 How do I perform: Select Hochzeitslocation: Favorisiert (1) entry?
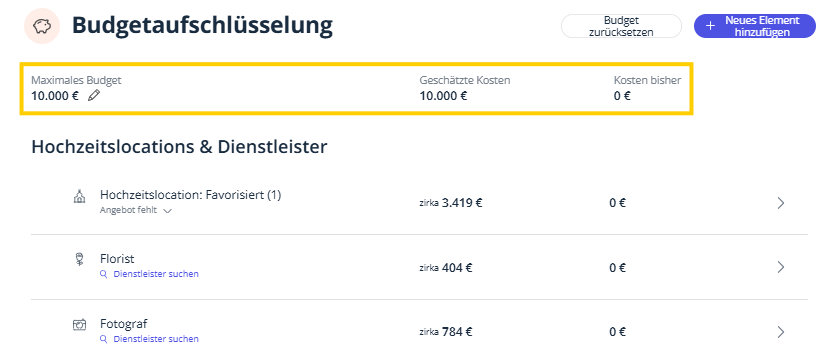point(190,195)
